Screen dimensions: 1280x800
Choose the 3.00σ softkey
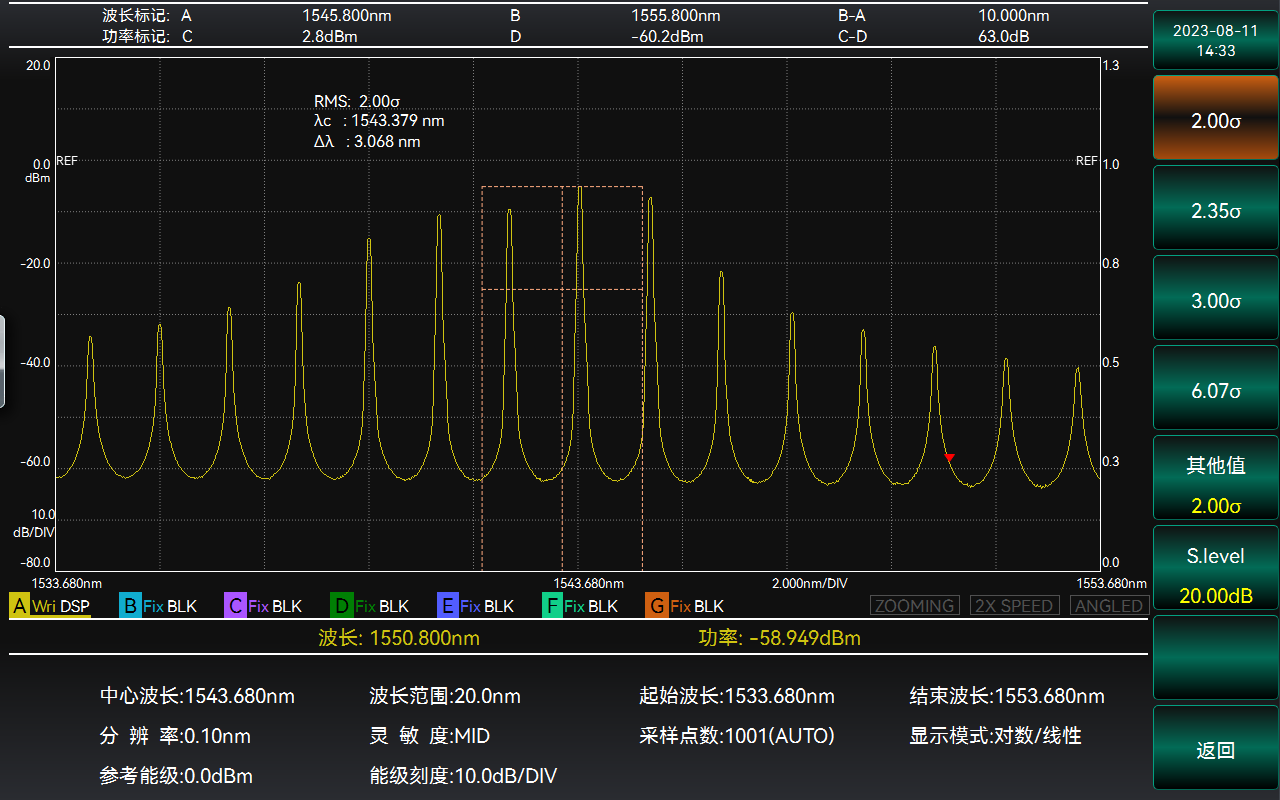point(1215,300)
